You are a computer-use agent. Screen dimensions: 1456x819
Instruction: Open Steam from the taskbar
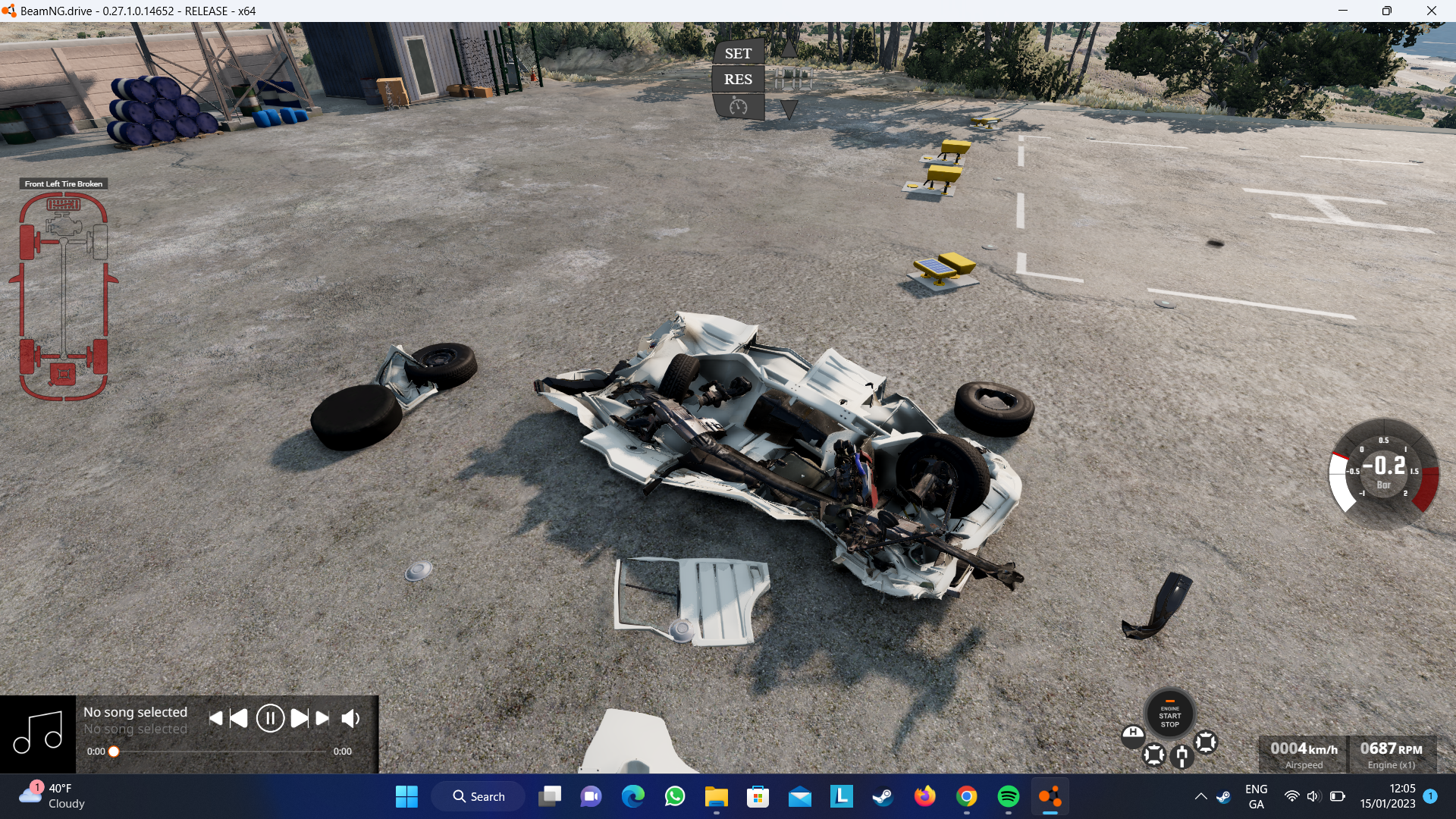883,796
